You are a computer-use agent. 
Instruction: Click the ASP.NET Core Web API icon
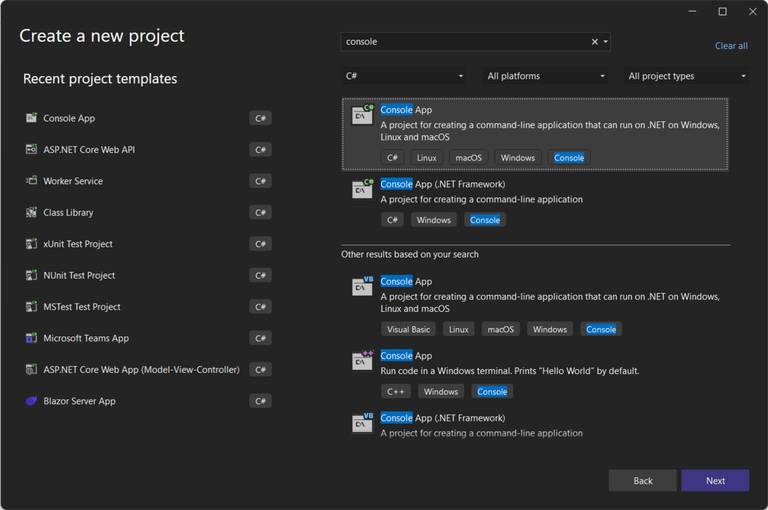pos(33,150)
